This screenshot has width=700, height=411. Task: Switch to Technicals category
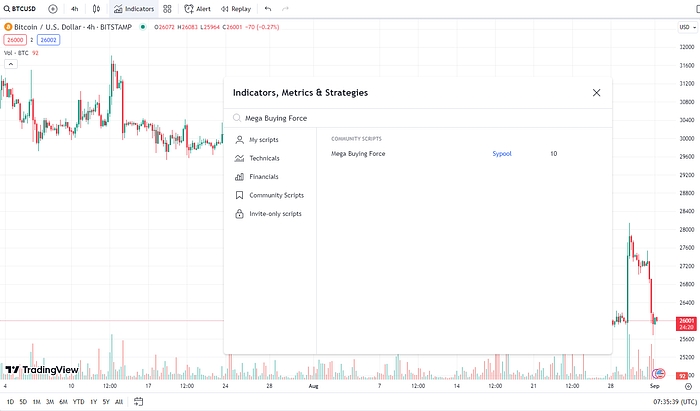[264, 158]
